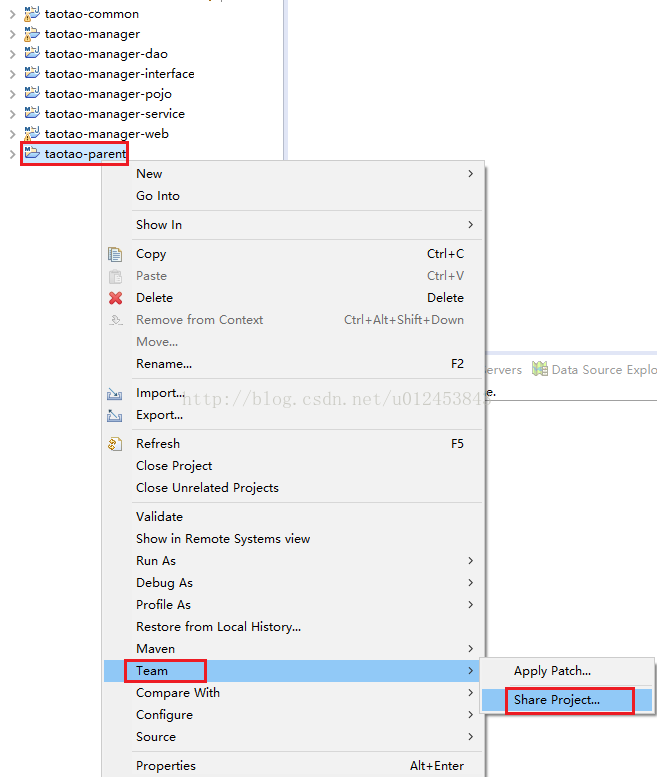
Task: Choose Show in Remote Systems view
Action: [x=293, y=539]
